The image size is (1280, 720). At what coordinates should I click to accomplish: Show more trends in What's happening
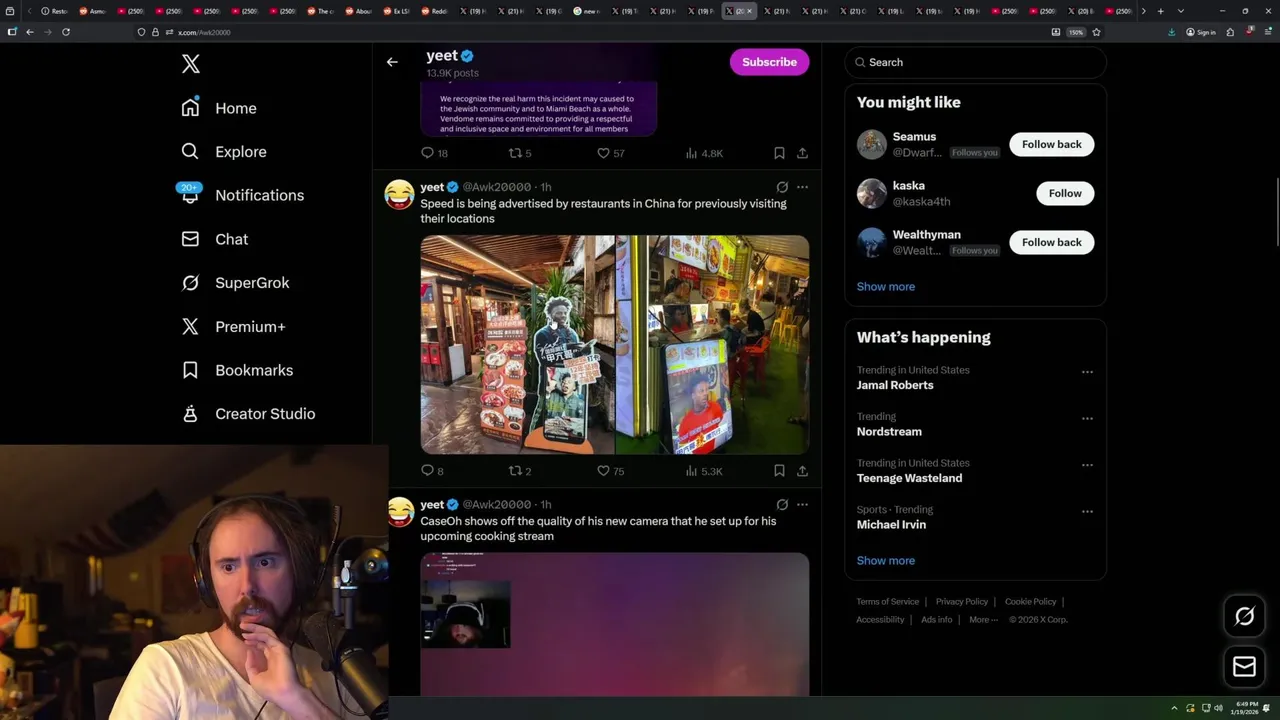pyautogui.click(x=886, y=561)
